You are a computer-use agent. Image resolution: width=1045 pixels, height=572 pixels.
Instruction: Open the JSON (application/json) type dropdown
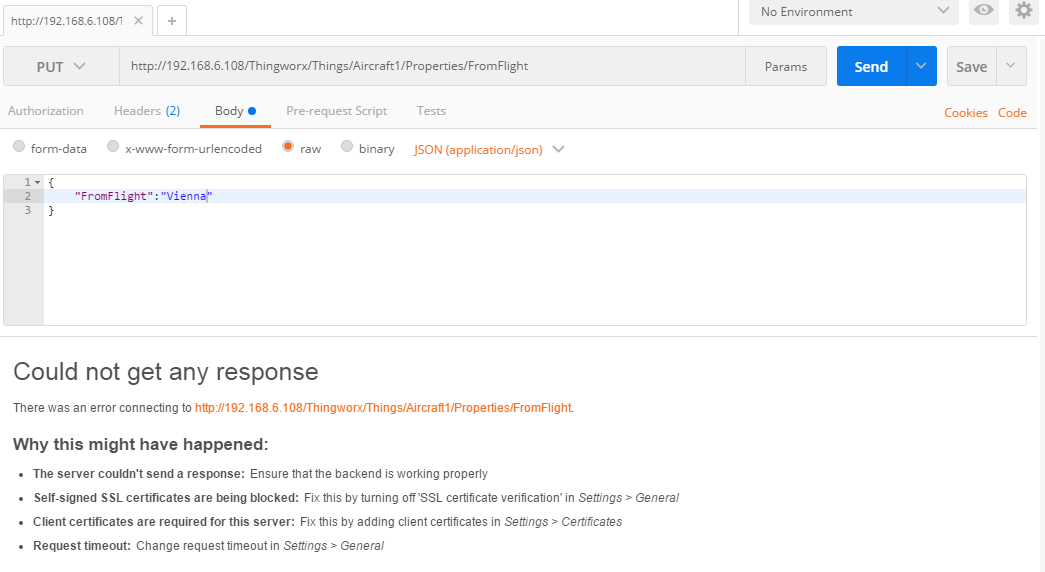coord(489,149)
